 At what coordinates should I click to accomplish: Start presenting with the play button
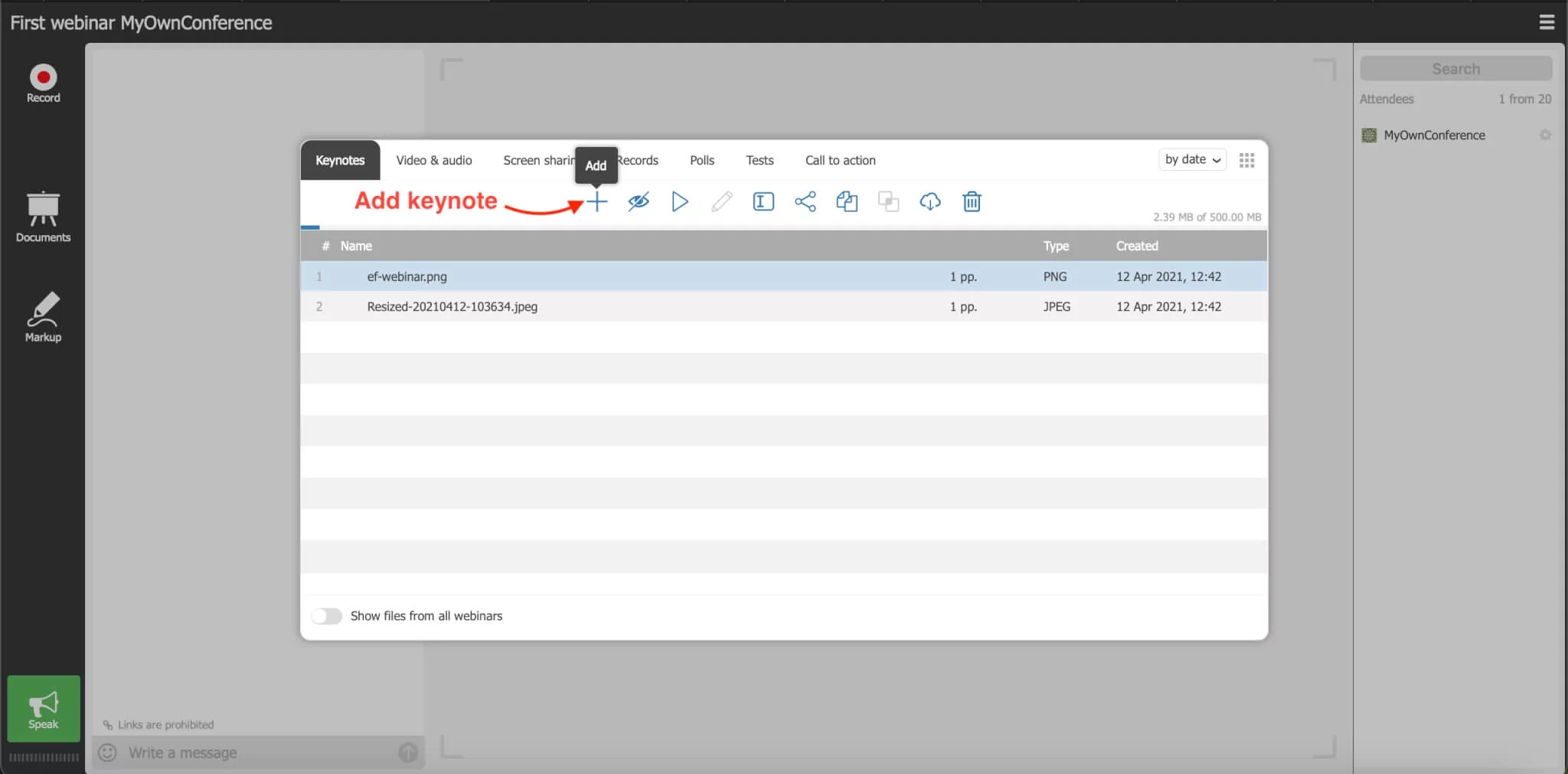coord(679,201)
